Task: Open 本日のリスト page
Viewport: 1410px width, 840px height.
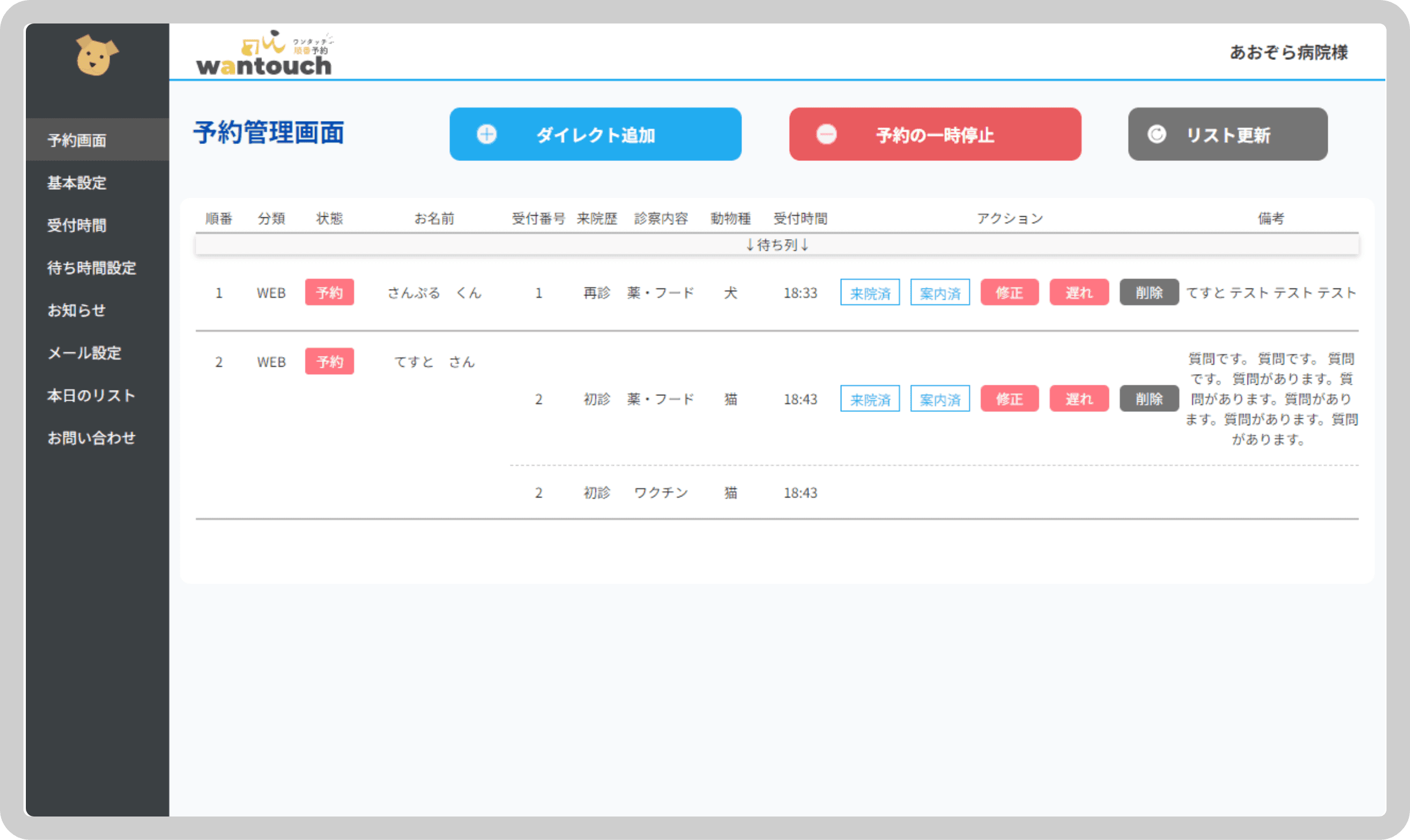Action: click(x=92, y=395)
